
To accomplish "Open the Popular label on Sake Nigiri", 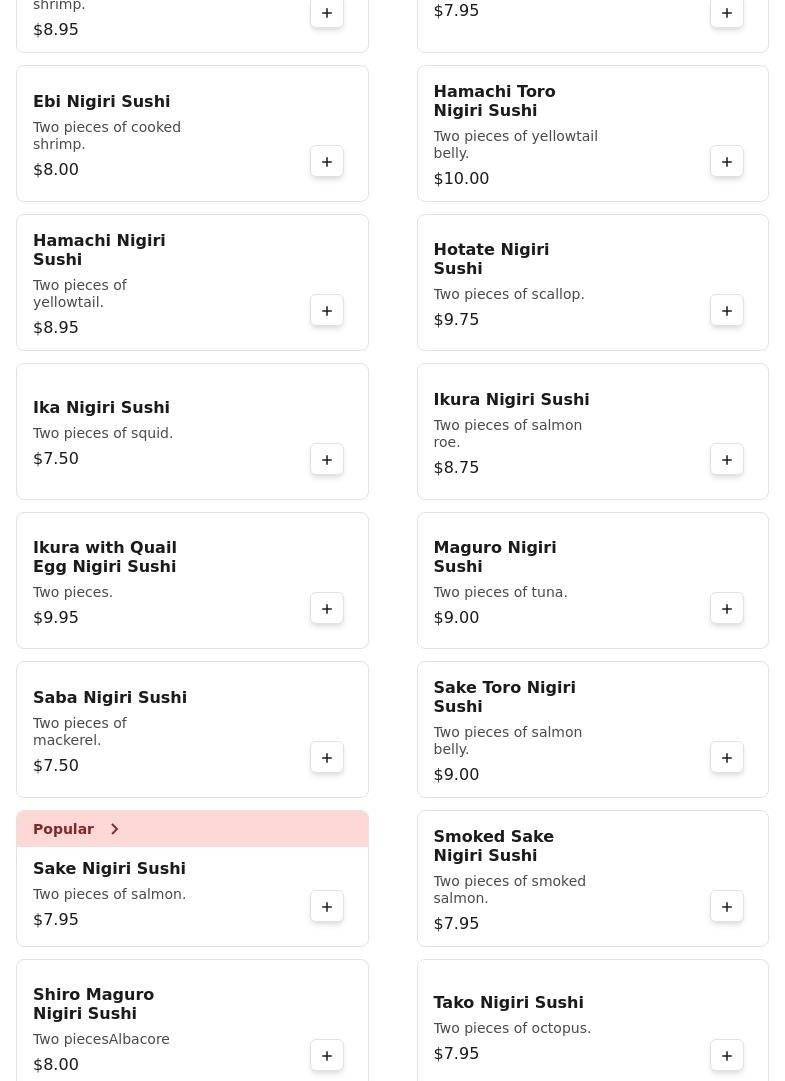I will 63,829.
